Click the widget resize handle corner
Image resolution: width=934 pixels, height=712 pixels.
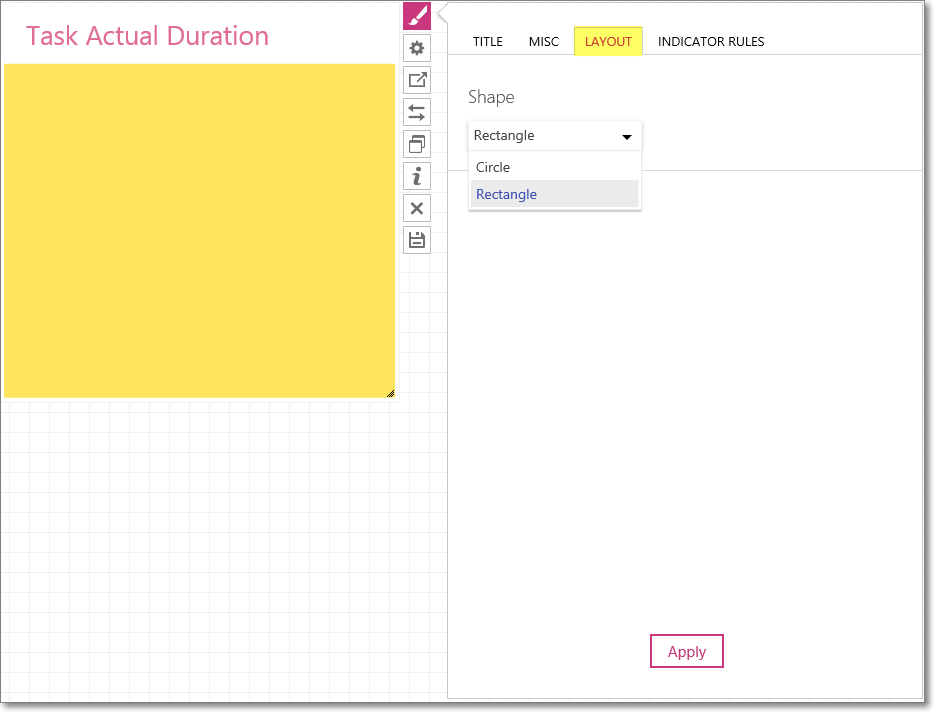[391, 393]
